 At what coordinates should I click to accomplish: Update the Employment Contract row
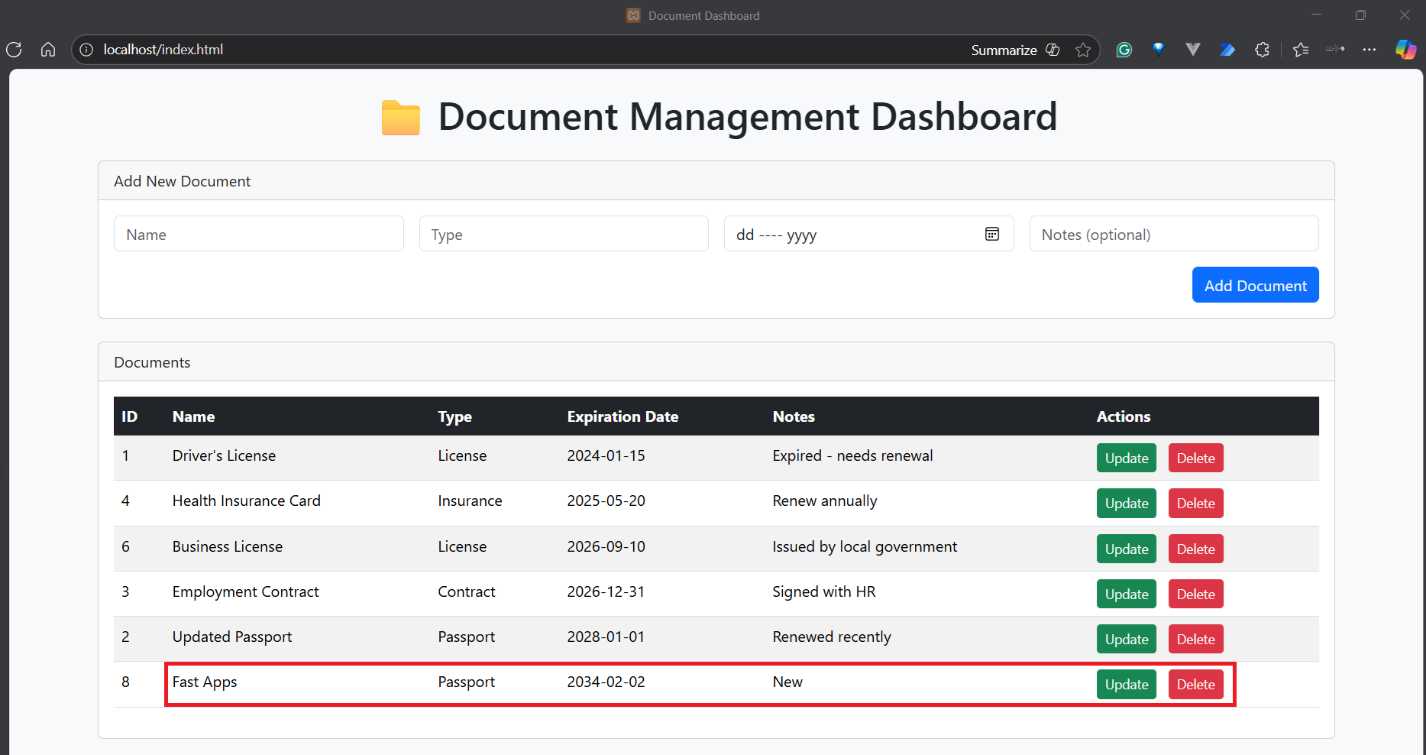pos(1126,594)
